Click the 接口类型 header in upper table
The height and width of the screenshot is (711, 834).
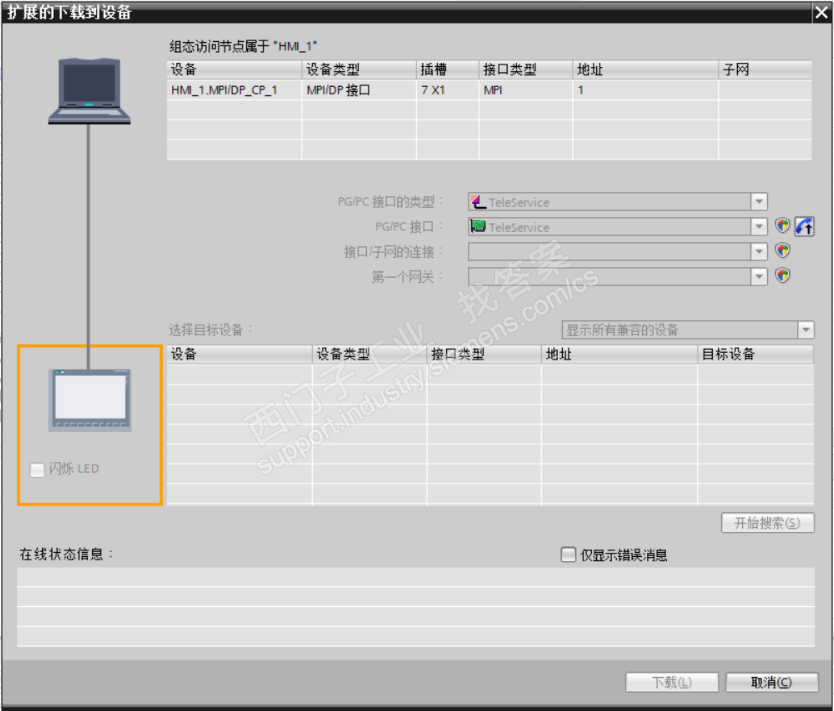pyautogui.click(x=526, y=69)
